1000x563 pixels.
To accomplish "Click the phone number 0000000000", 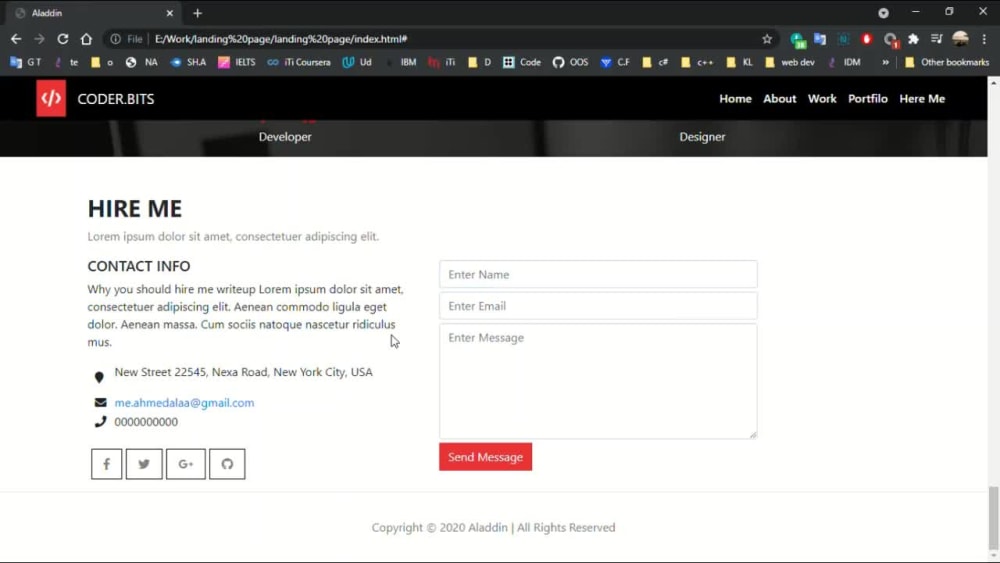I will tap(146, 422).
